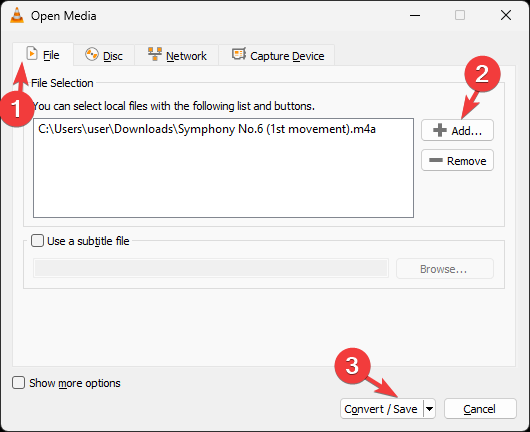Switch to the Disc tab
This screenshot has width=530, height=432.
[104, 55]
